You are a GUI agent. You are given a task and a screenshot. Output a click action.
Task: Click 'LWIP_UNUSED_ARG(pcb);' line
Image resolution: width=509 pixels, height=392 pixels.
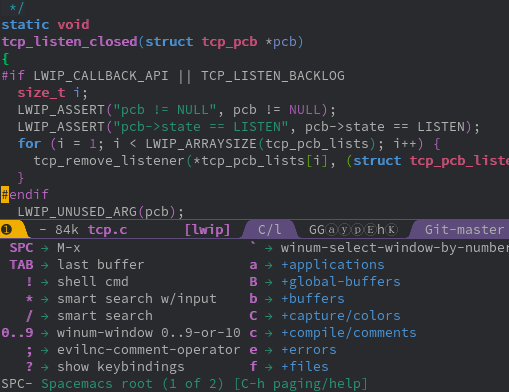click(x=100, y=212)
